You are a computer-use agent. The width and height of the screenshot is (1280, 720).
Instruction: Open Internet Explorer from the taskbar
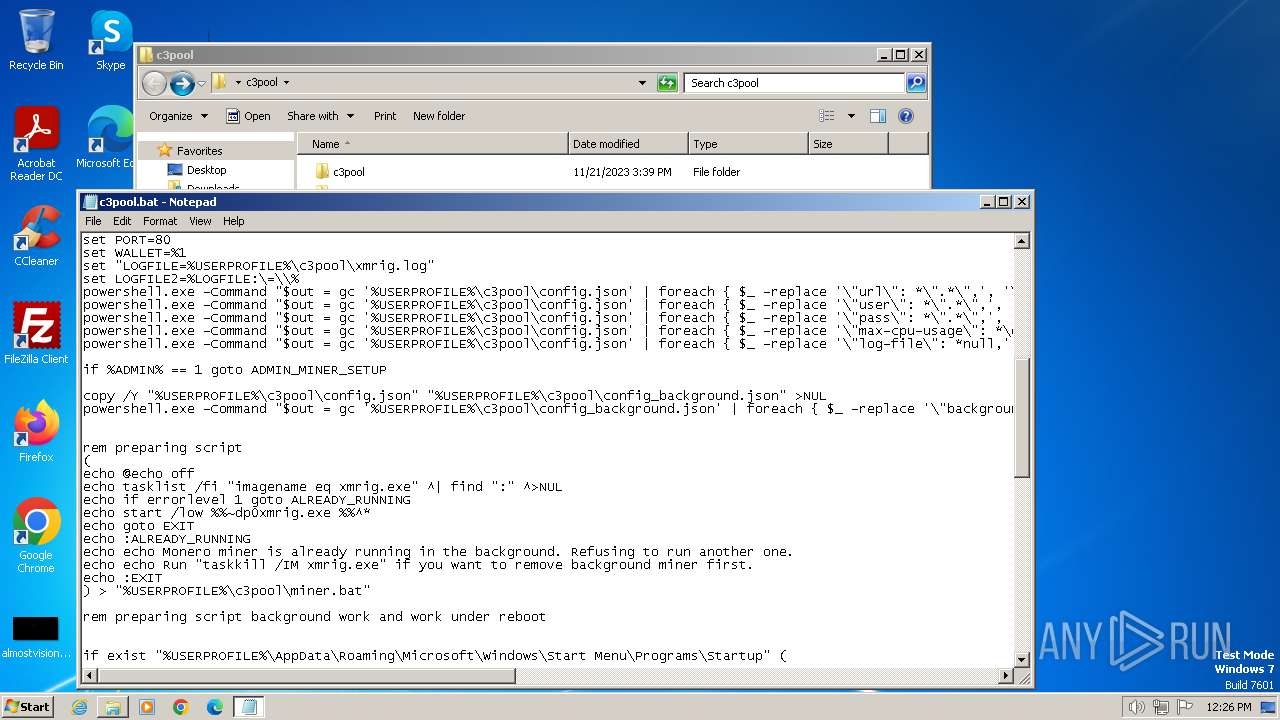point(79,707)
